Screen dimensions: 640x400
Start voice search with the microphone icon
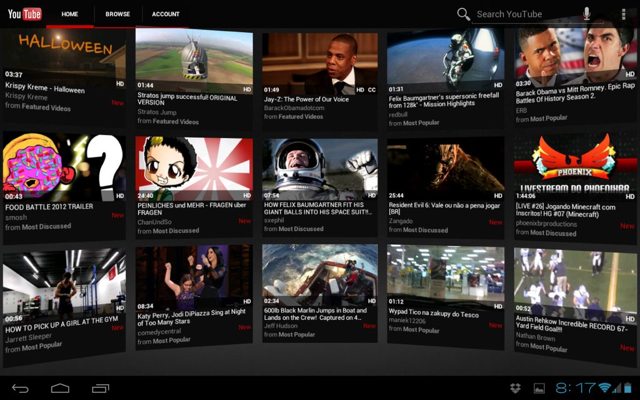587,13
